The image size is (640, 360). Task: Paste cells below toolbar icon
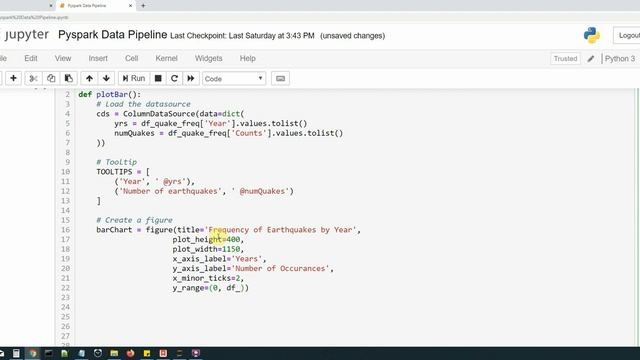69,78
